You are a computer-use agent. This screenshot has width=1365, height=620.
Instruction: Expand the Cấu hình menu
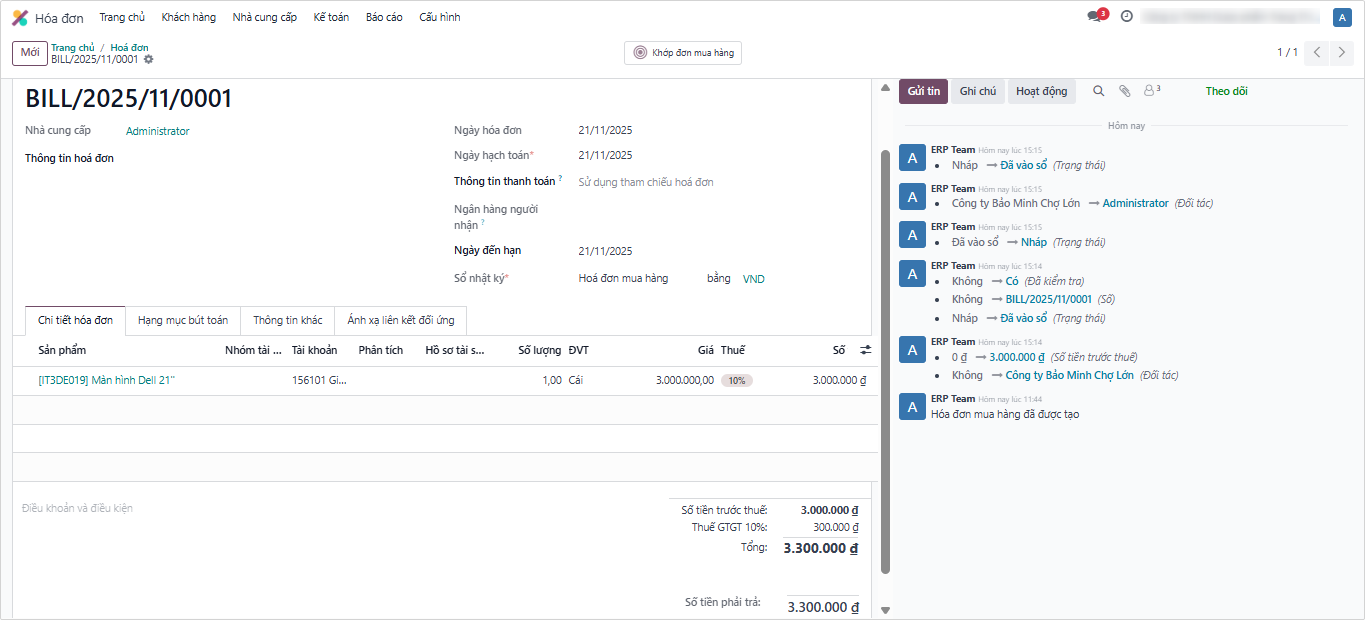(439, 18)
